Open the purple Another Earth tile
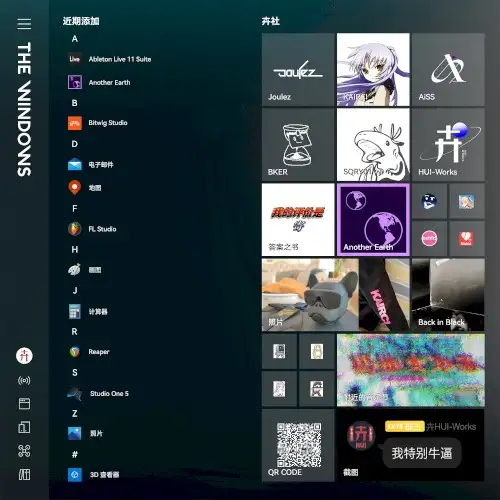Screen dimensions: 500x500 pyautogui.click(x=373, y=220)
